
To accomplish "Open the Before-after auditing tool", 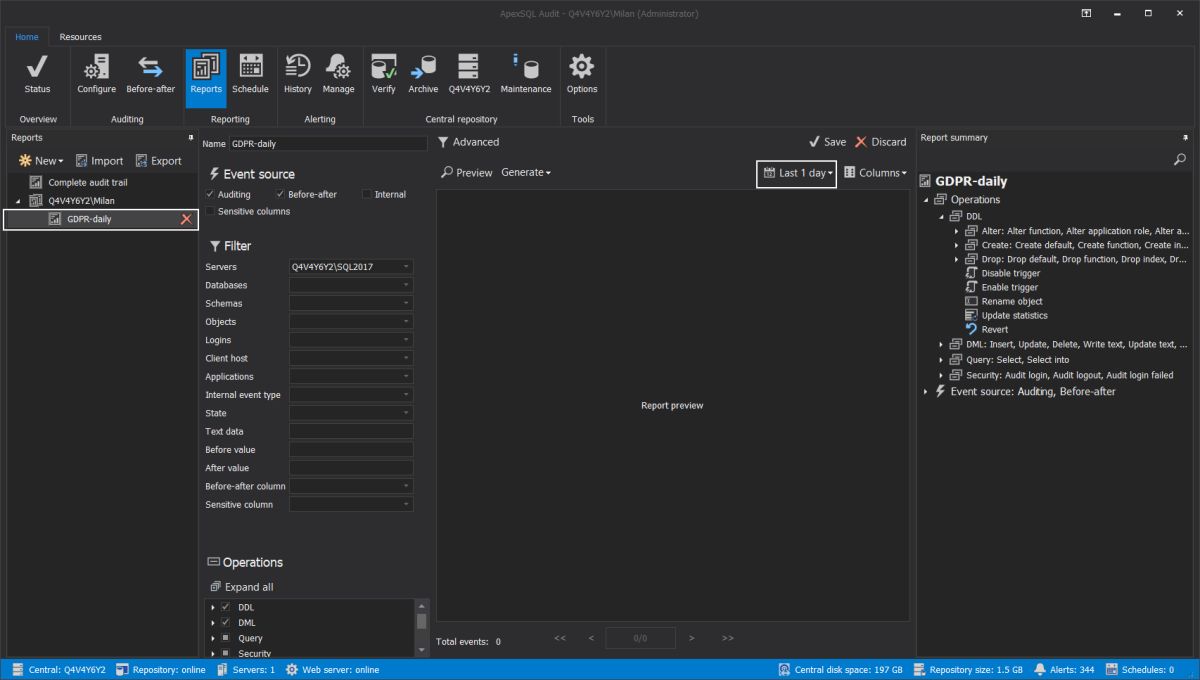I will tap(150, 75).
